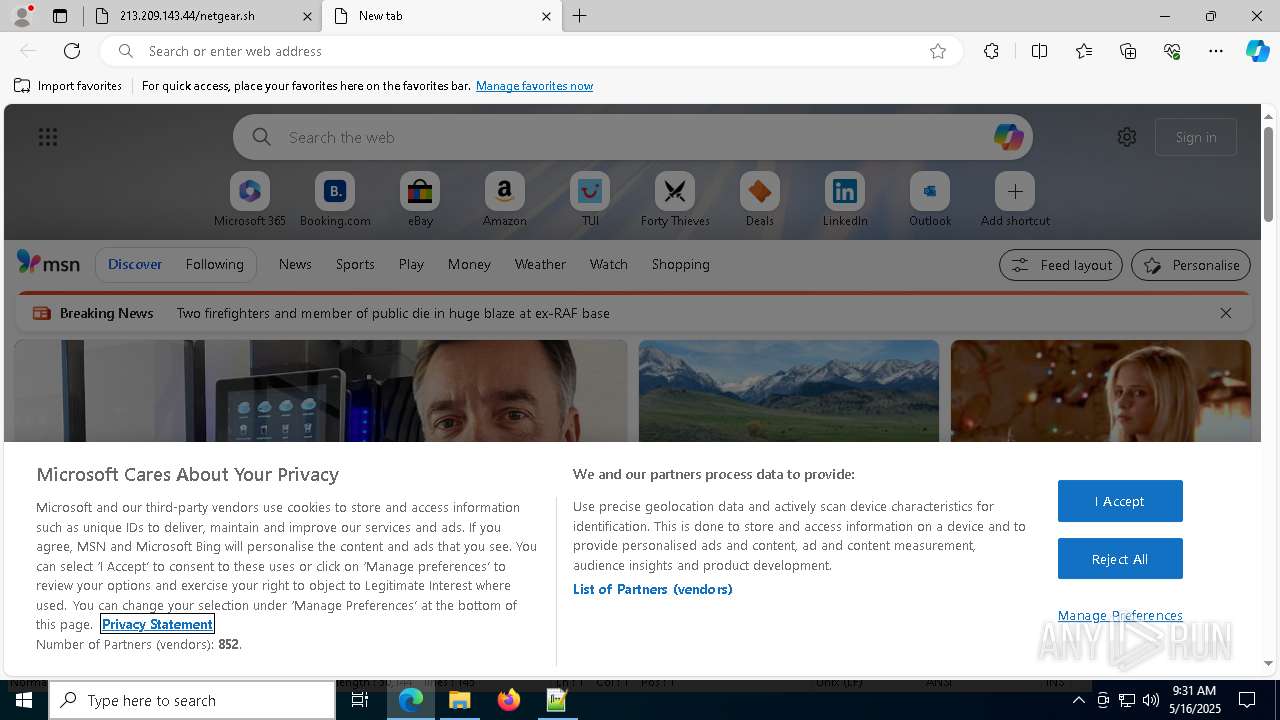
Task: Click the Sign in button
Action: pyautogui.click(x=1196, y=137)
